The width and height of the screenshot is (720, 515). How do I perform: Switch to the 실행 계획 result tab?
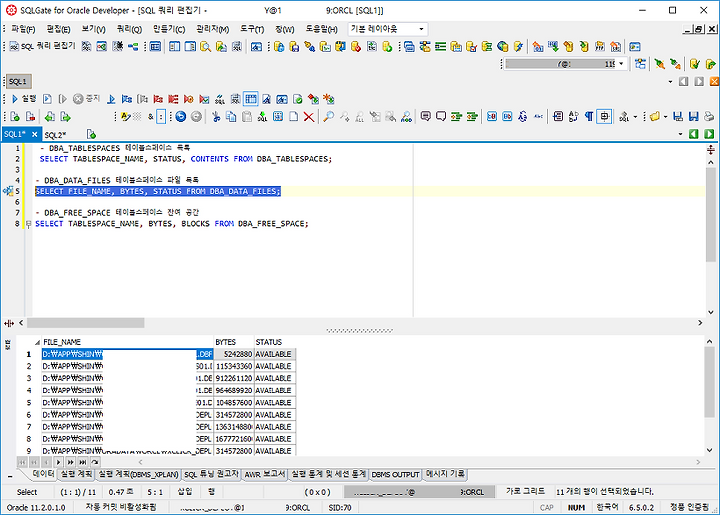(76, 474)
